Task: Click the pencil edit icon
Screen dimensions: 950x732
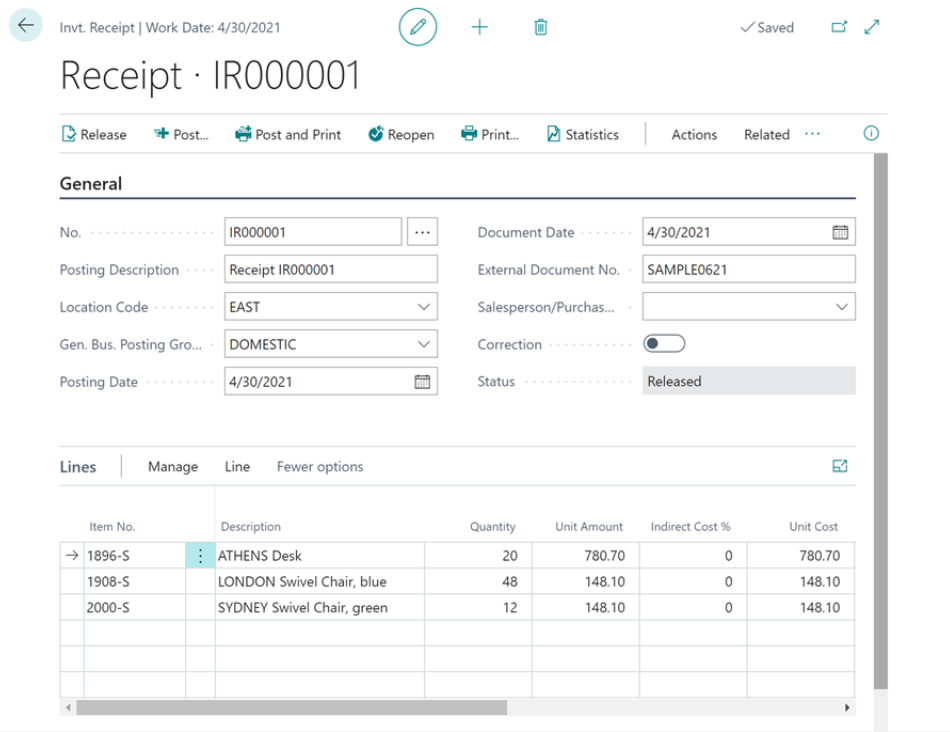Action: 418,27
